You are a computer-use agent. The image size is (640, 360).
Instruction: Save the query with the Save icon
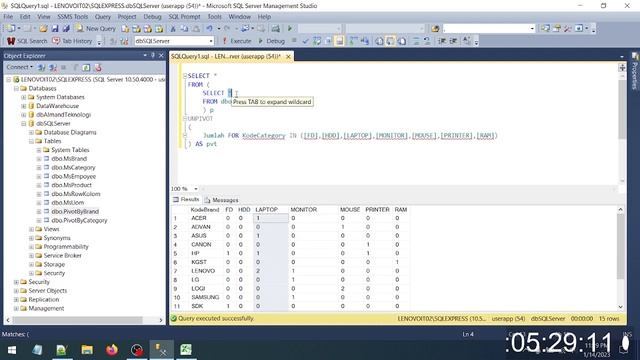point(55,29)
